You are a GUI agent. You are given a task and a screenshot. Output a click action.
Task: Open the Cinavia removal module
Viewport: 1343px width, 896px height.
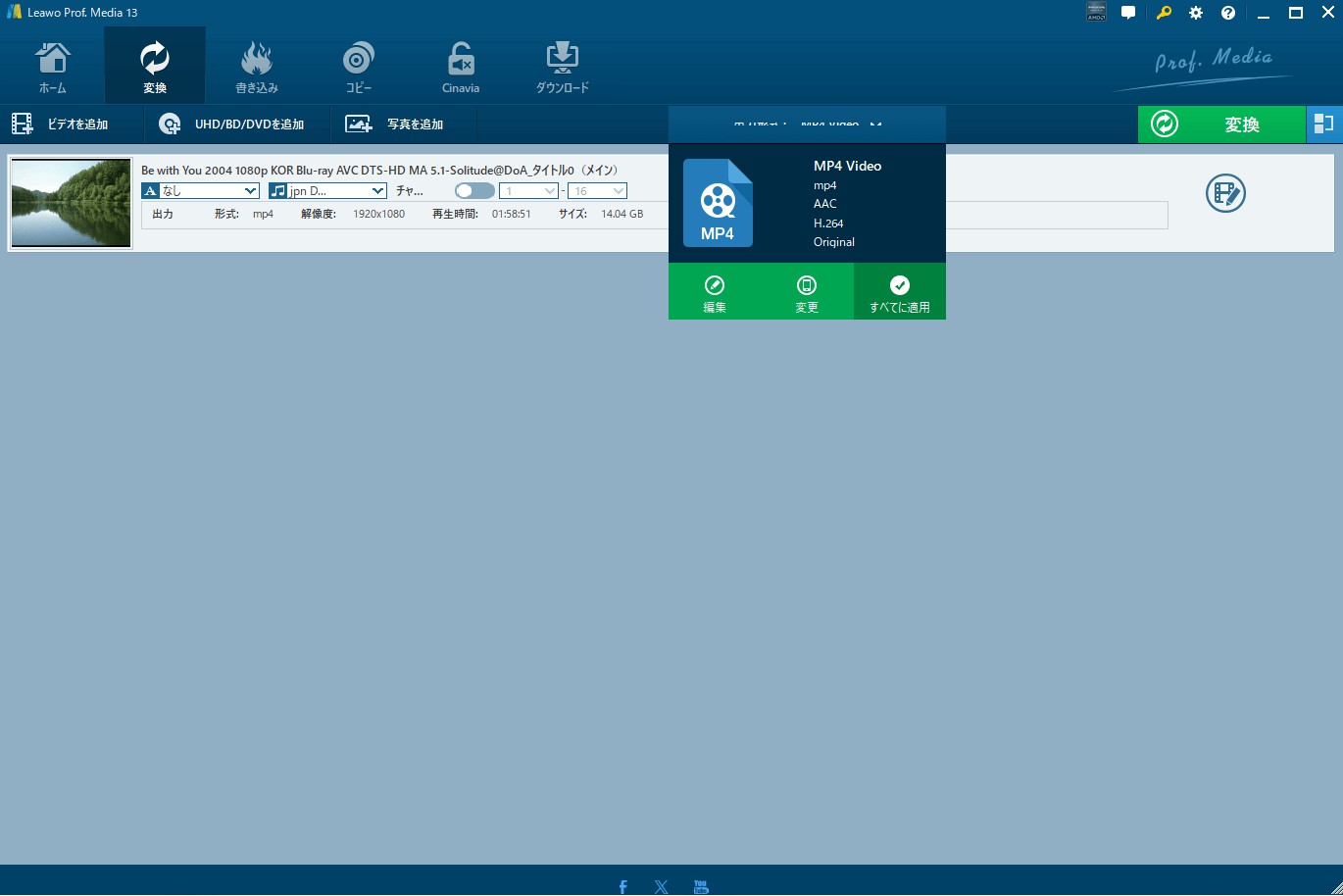(461, 68)
